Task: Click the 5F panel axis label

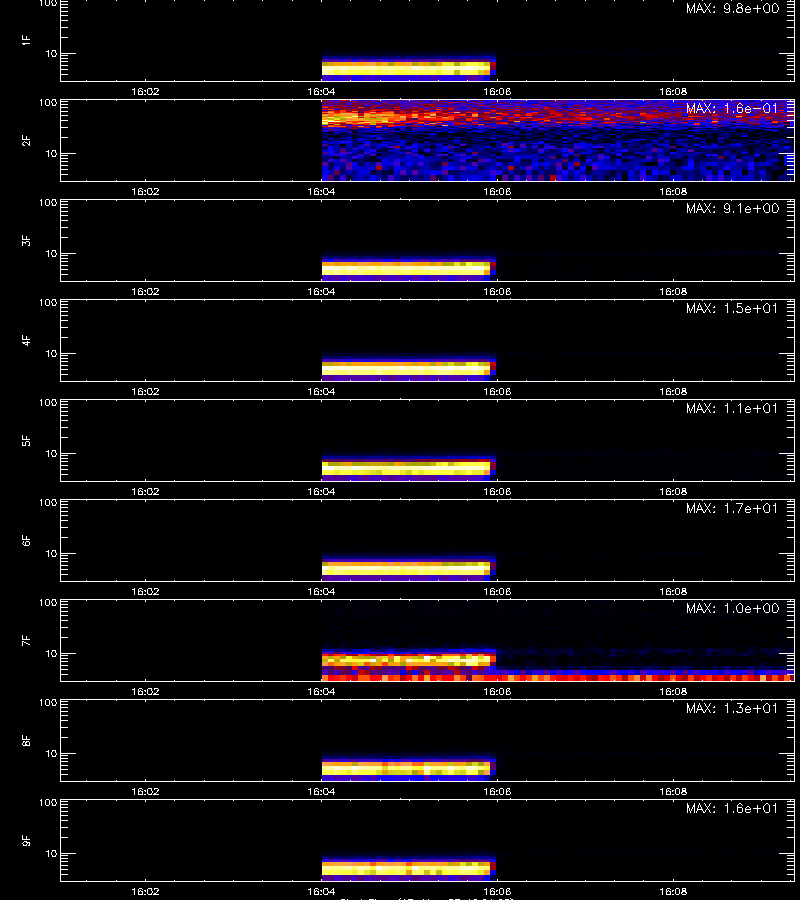Action: 26,440
